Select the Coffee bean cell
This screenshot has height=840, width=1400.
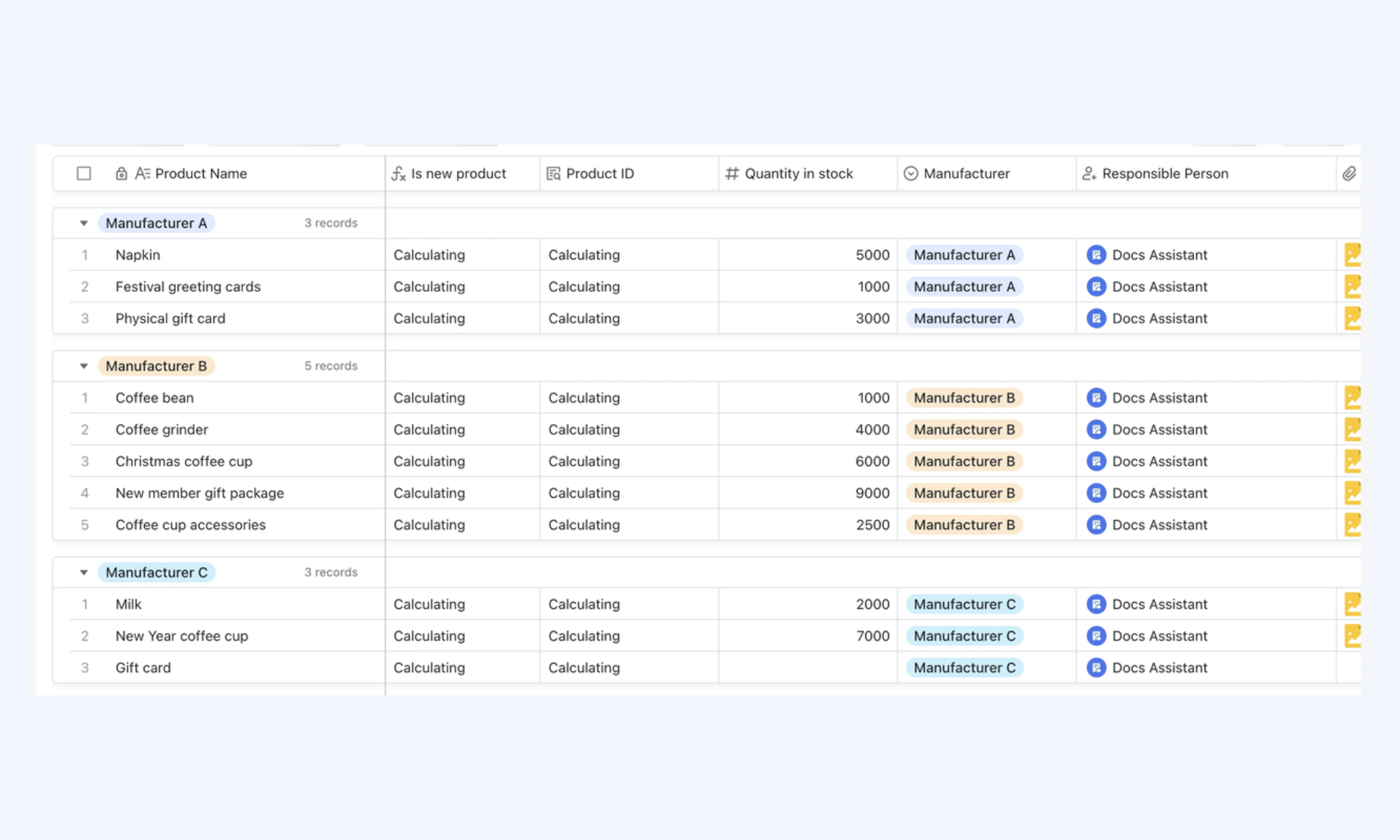(x=227, y=398)
